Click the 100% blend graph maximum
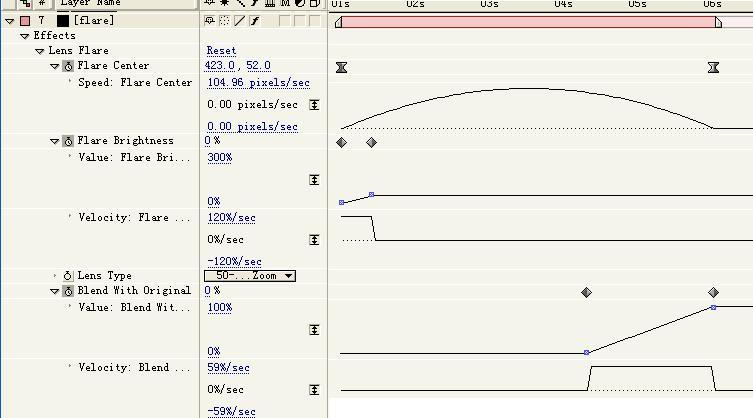This screenshot has height=418, width=753. click(x=219, y=307)
